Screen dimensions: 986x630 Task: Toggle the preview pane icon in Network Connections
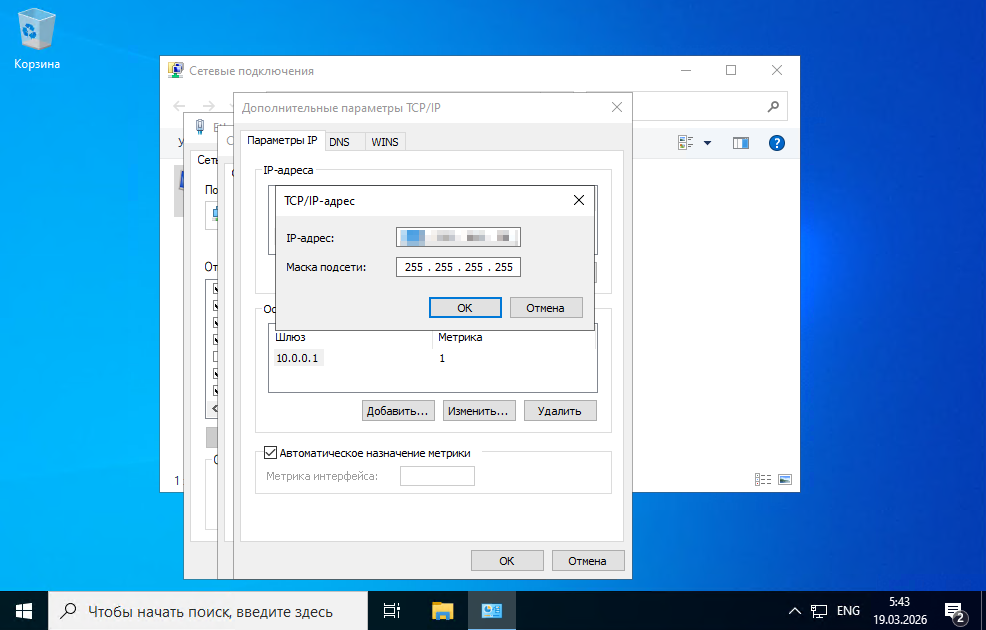tap(740, 143)
